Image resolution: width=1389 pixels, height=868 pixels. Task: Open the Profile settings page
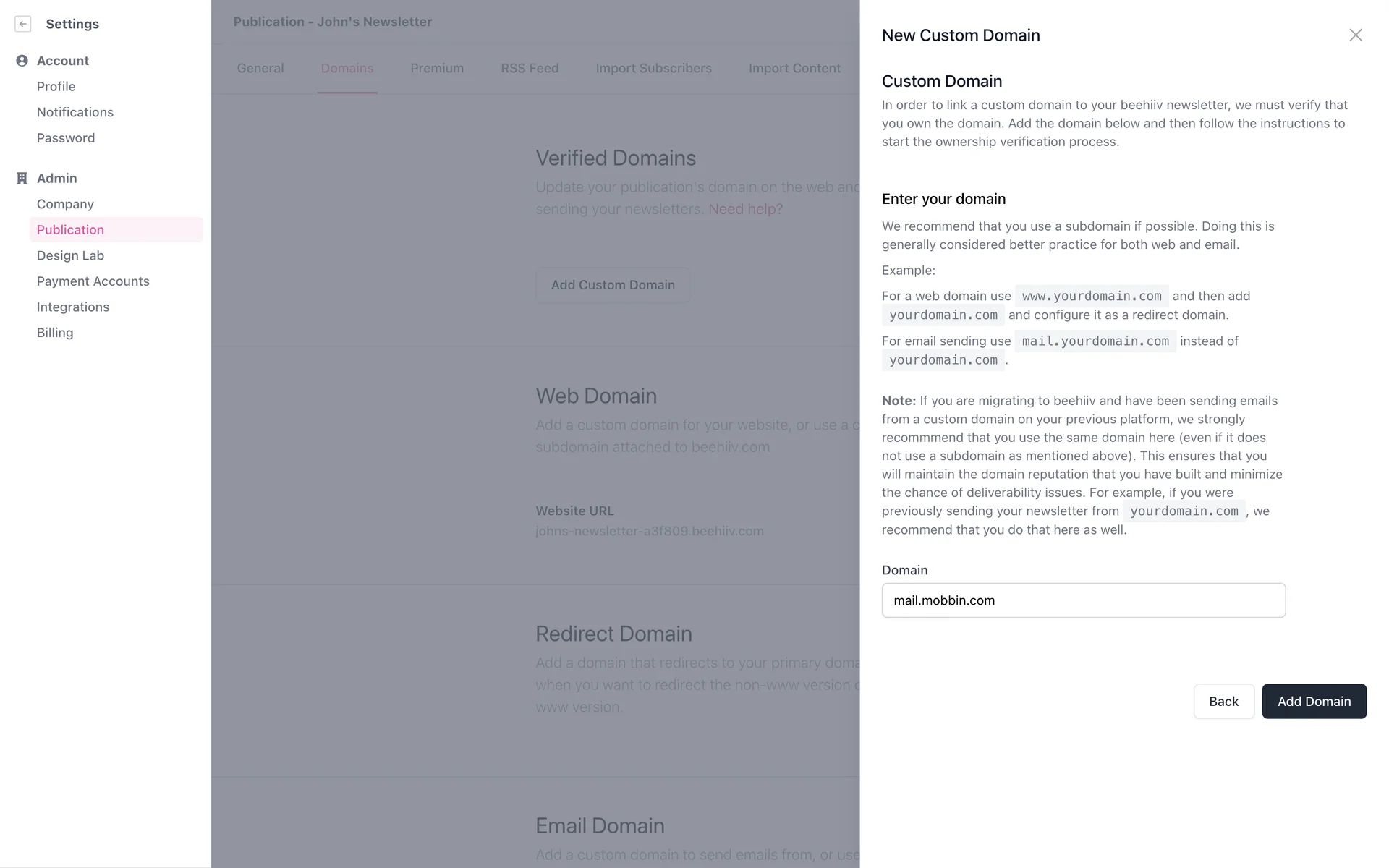click(56, 87)
